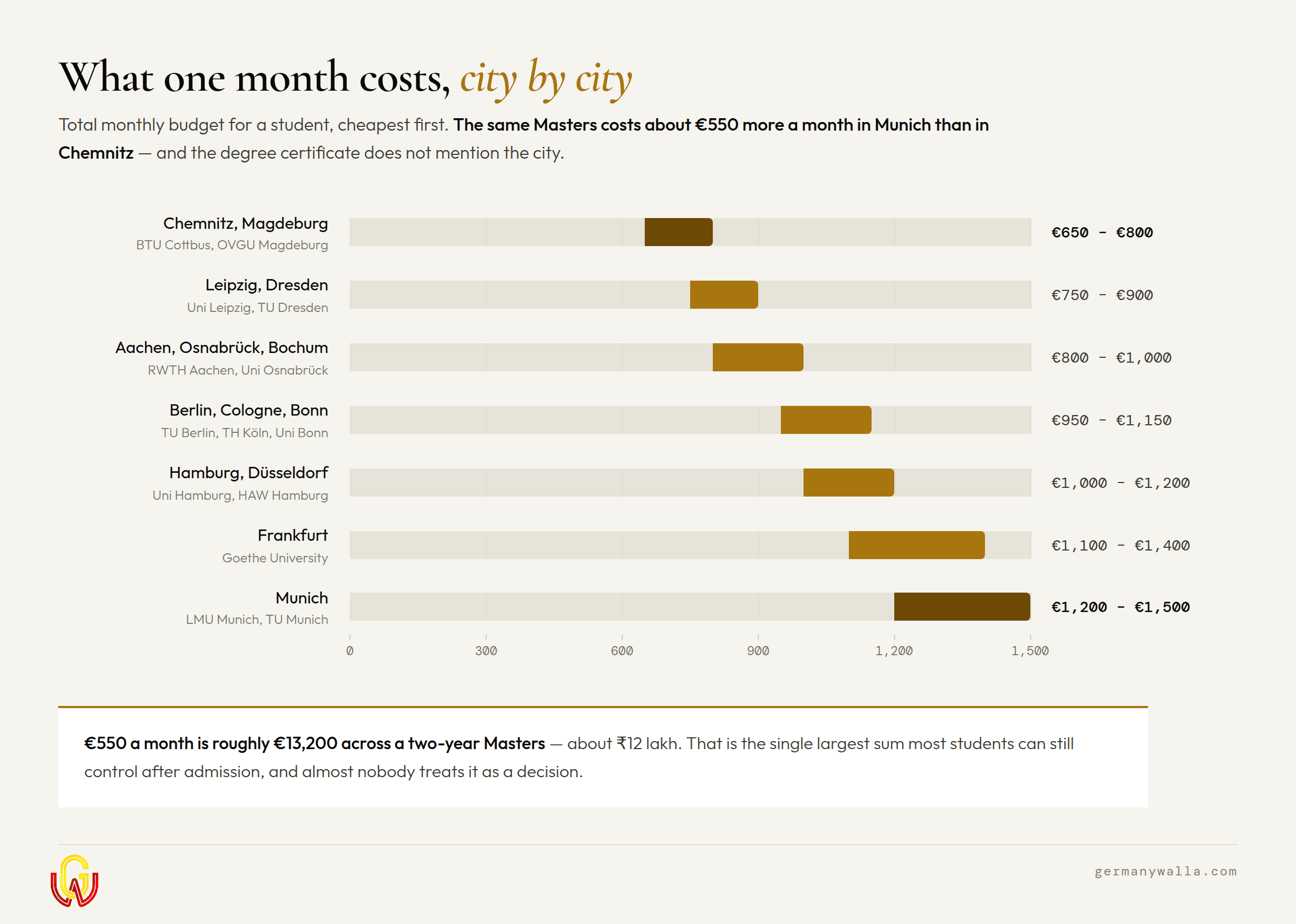Click 'LMU Munich, TU Munich' subtitle
Screen dimensions: 1296x924
(x=256, y=620)
